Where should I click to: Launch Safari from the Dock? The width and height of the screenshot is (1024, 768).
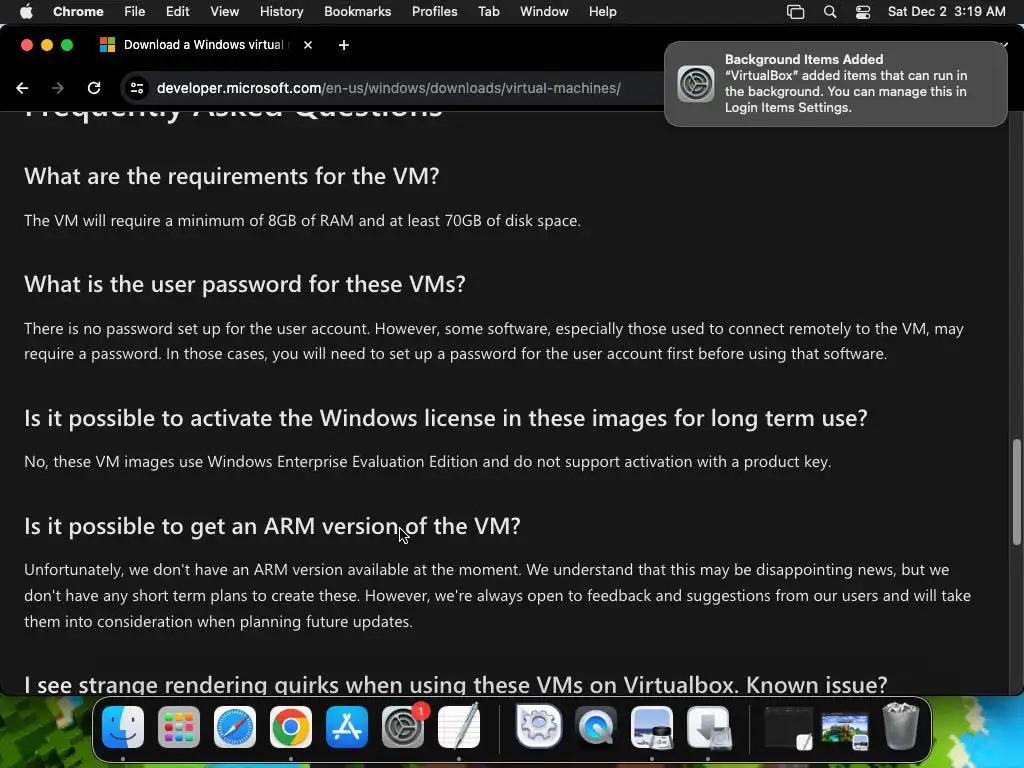(234, 727)
